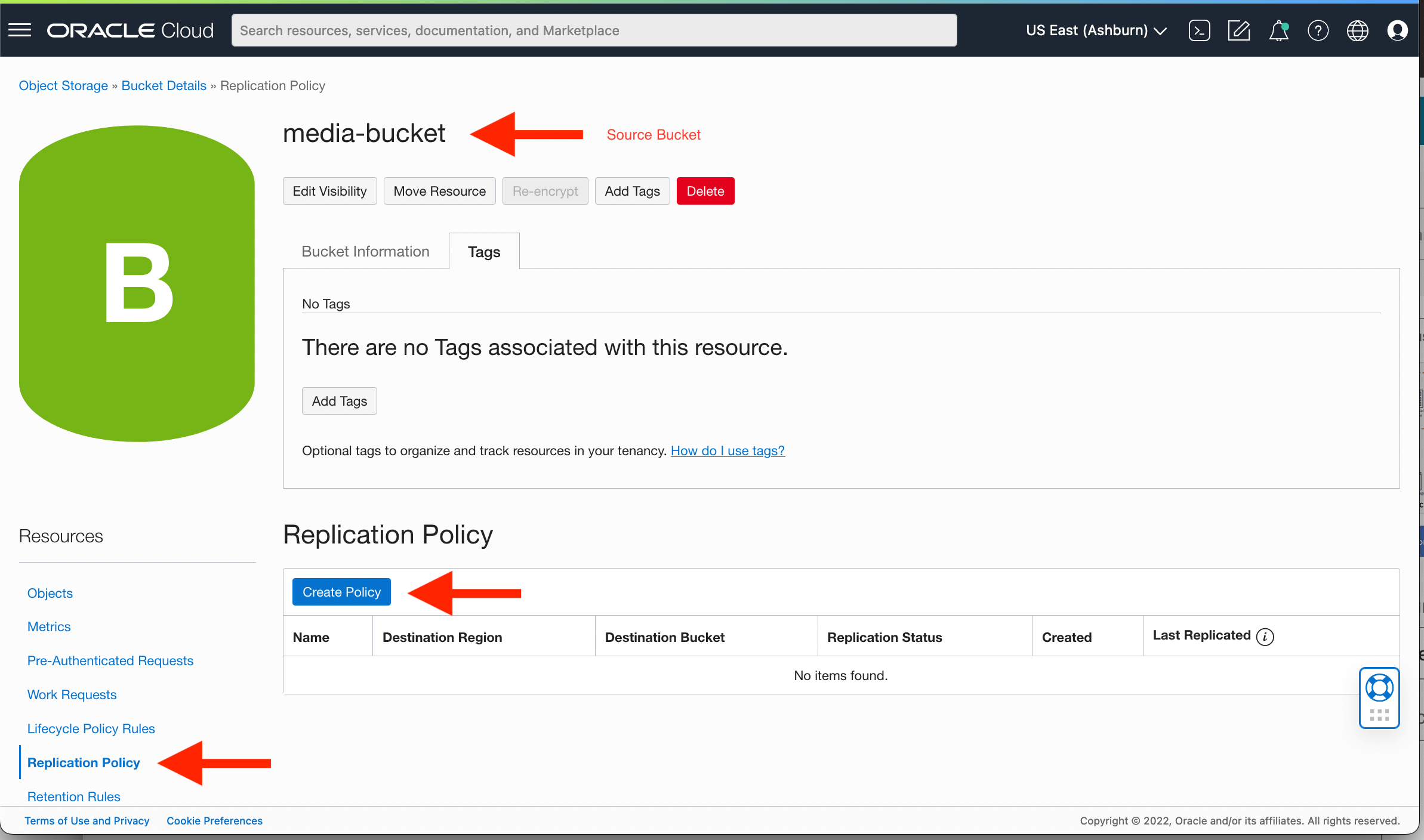Open the feedback edit icon in top bar
This screenshot has height=840, width=1424.
1239,30
